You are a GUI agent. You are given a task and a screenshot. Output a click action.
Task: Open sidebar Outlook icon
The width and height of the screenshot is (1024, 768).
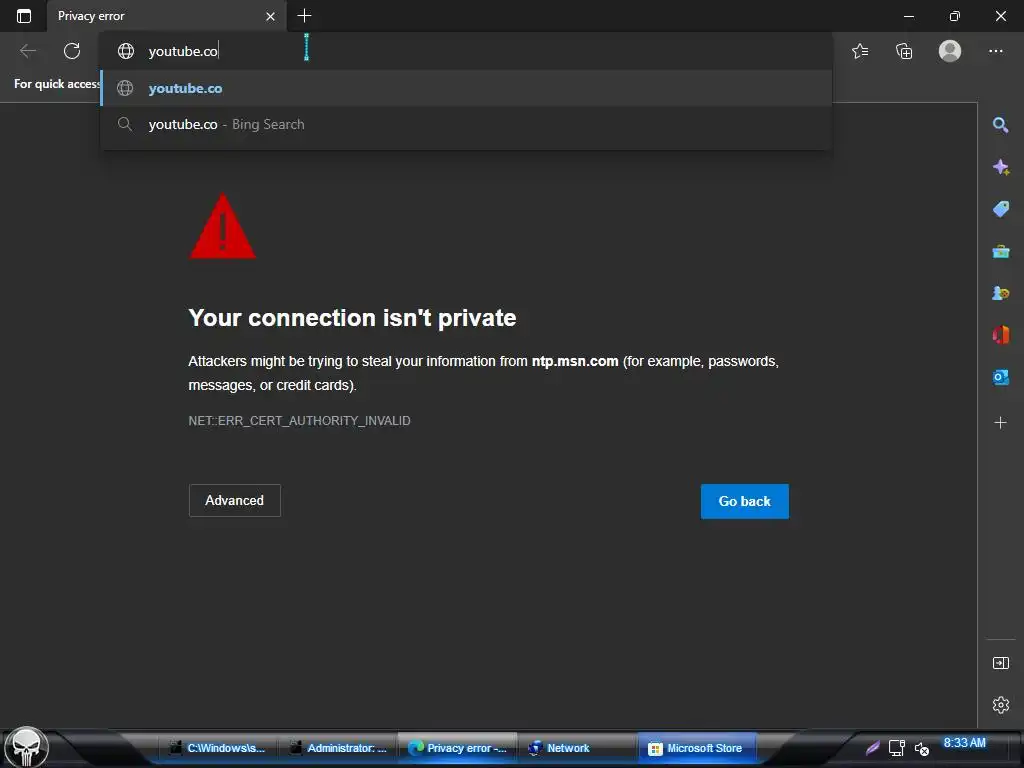[1000, 377]
